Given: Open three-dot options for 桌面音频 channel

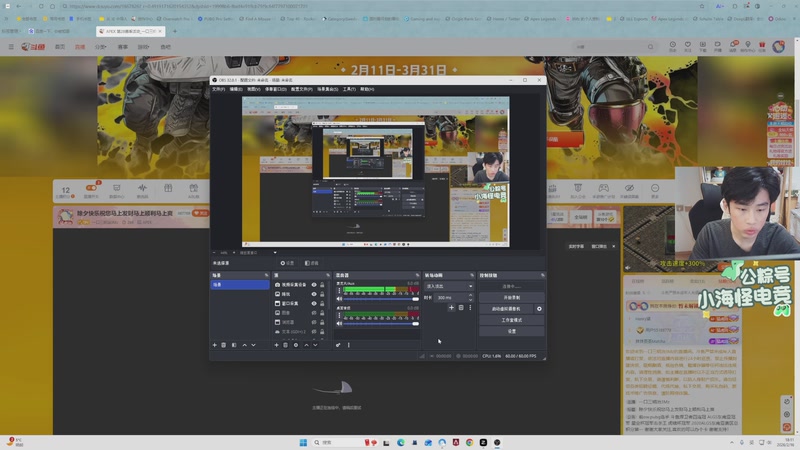Looking at the screenshot, I should coord(339,315).
